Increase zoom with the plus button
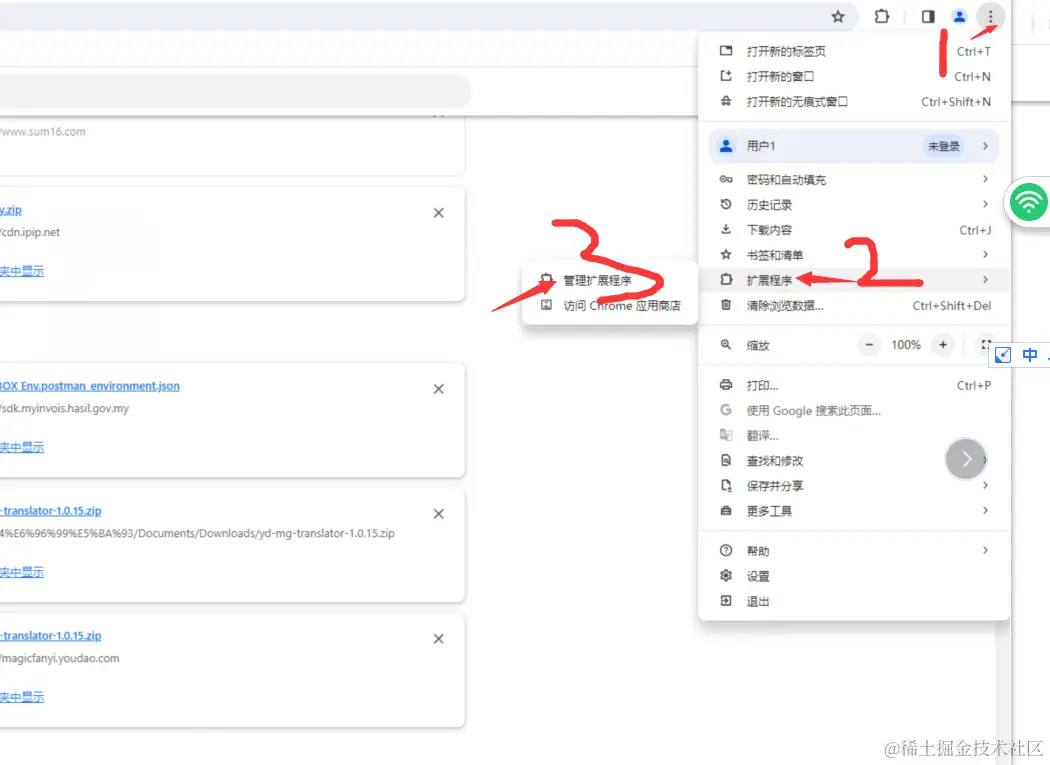The image size is (1050, 765). [x=943, y=345]
